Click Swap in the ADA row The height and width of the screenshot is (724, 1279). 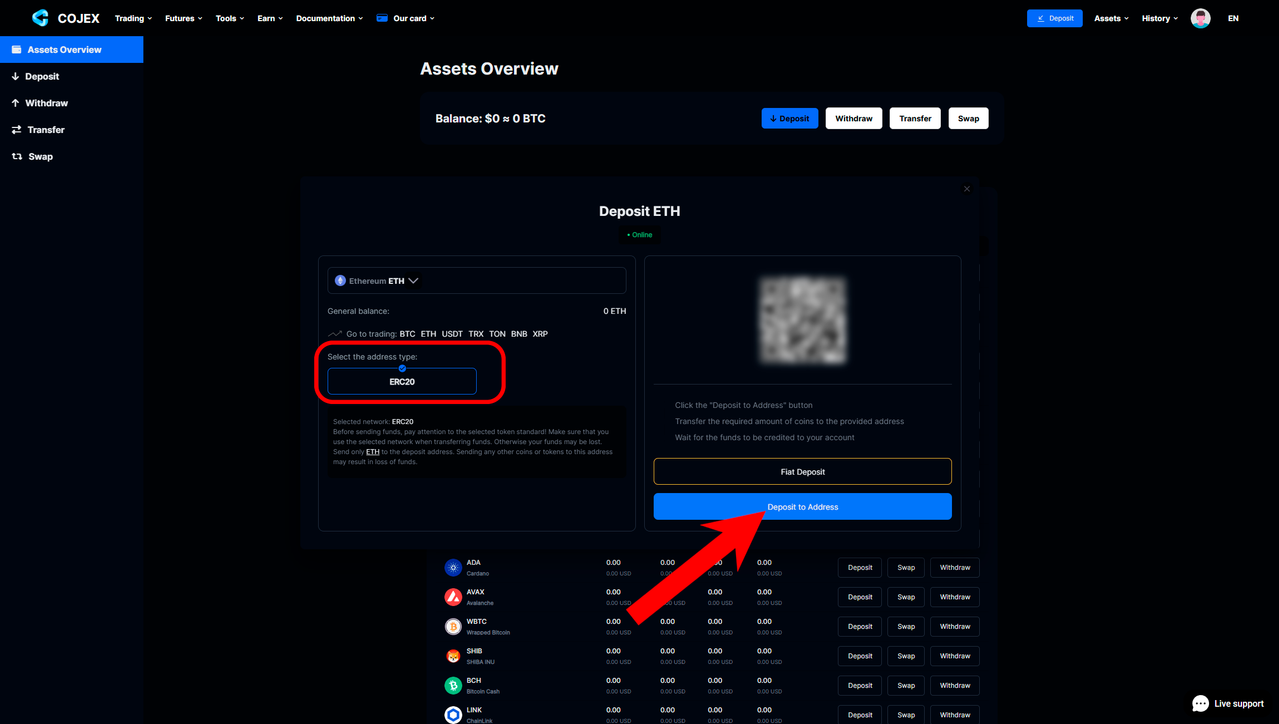(x=906, y=567)
